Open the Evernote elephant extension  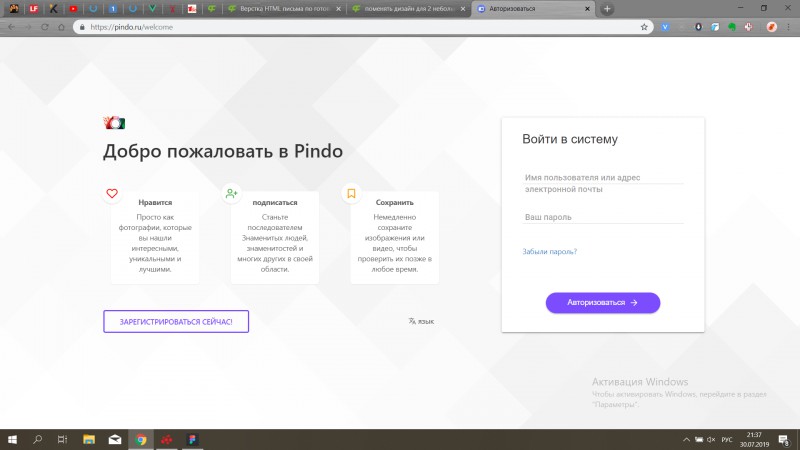click(732, 27)
